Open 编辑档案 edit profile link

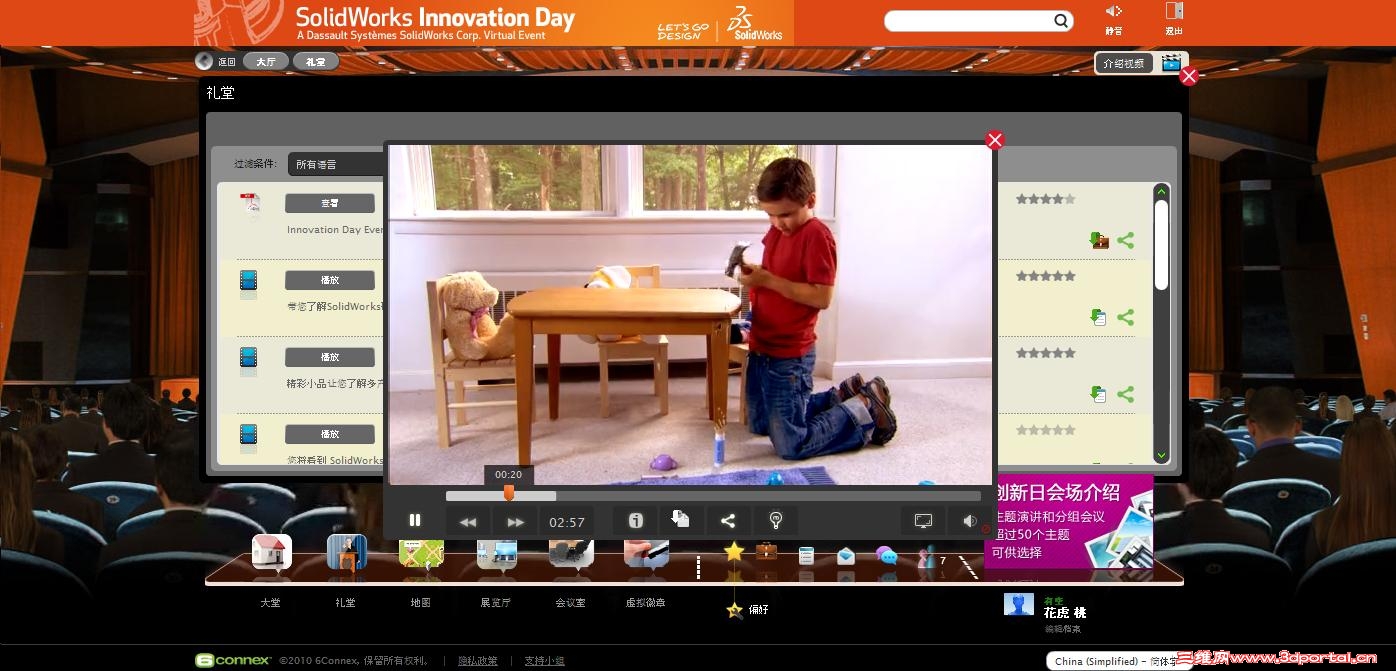point(1062,629)
